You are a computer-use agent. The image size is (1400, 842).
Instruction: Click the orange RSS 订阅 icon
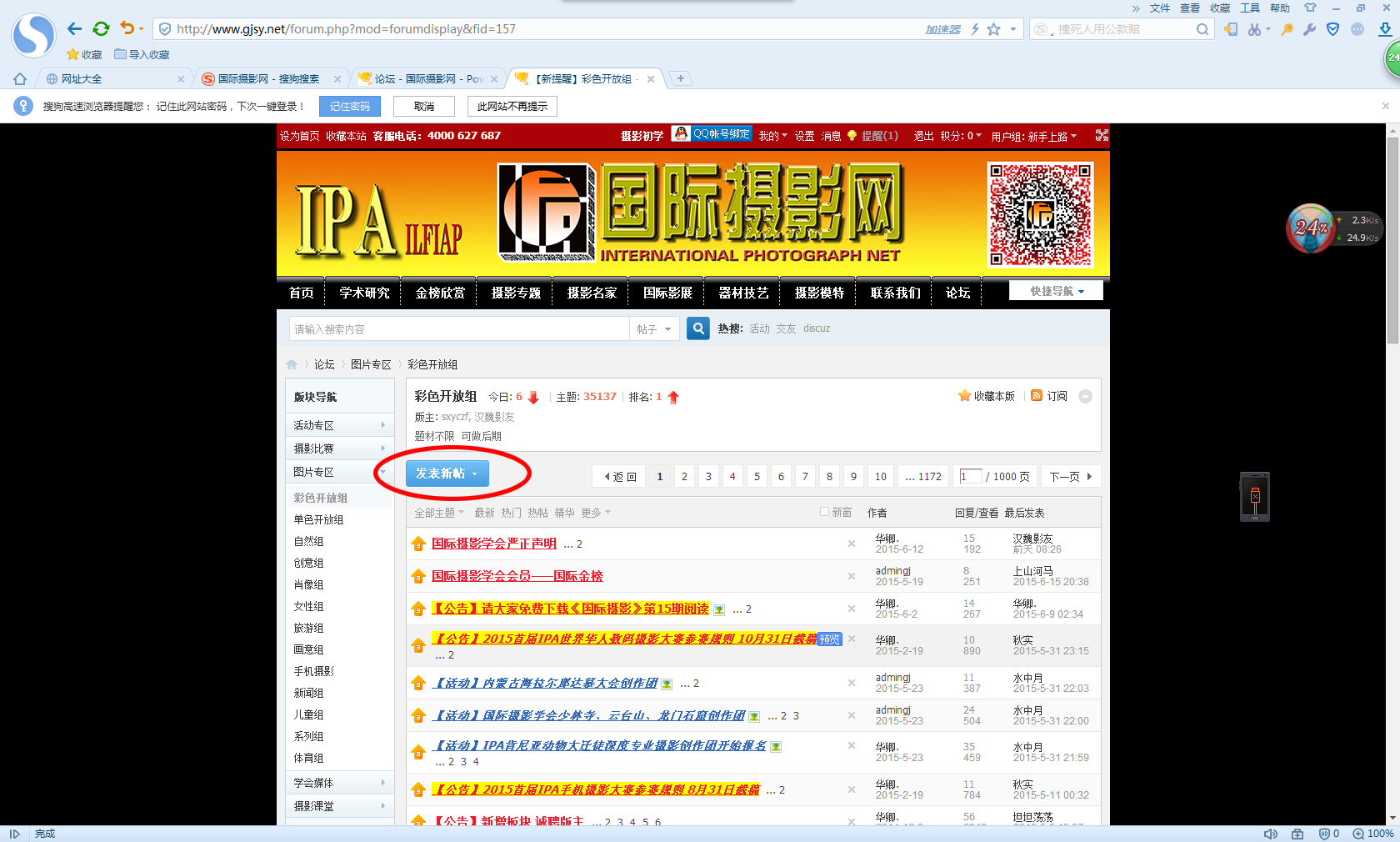[x=1037, y=396]
